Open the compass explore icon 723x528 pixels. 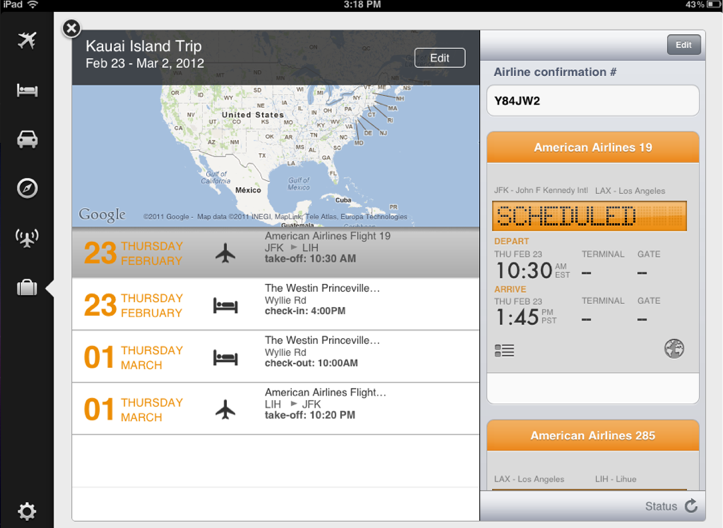pyautogui.click(x=27, y=188)
